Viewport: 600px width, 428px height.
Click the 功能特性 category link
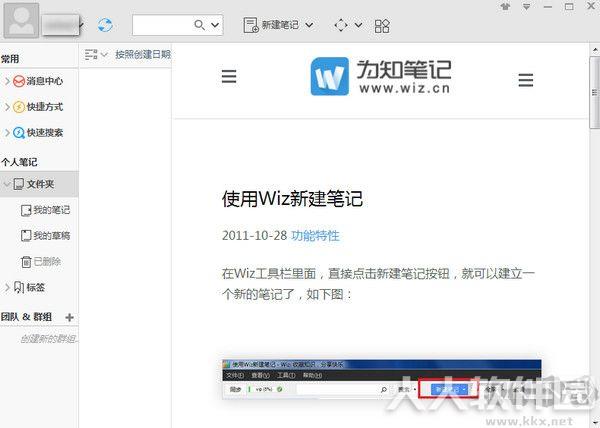click(x=315, y=236)
